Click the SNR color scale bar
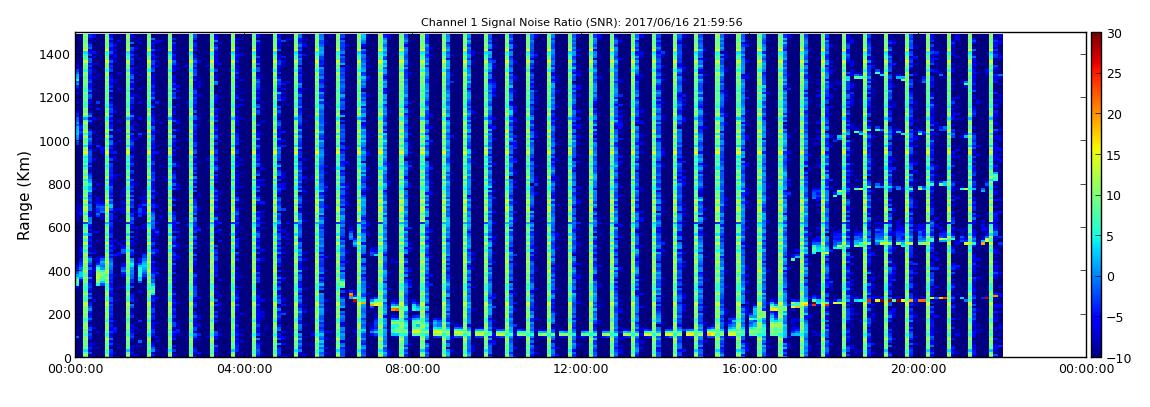 click(1096, 195)
